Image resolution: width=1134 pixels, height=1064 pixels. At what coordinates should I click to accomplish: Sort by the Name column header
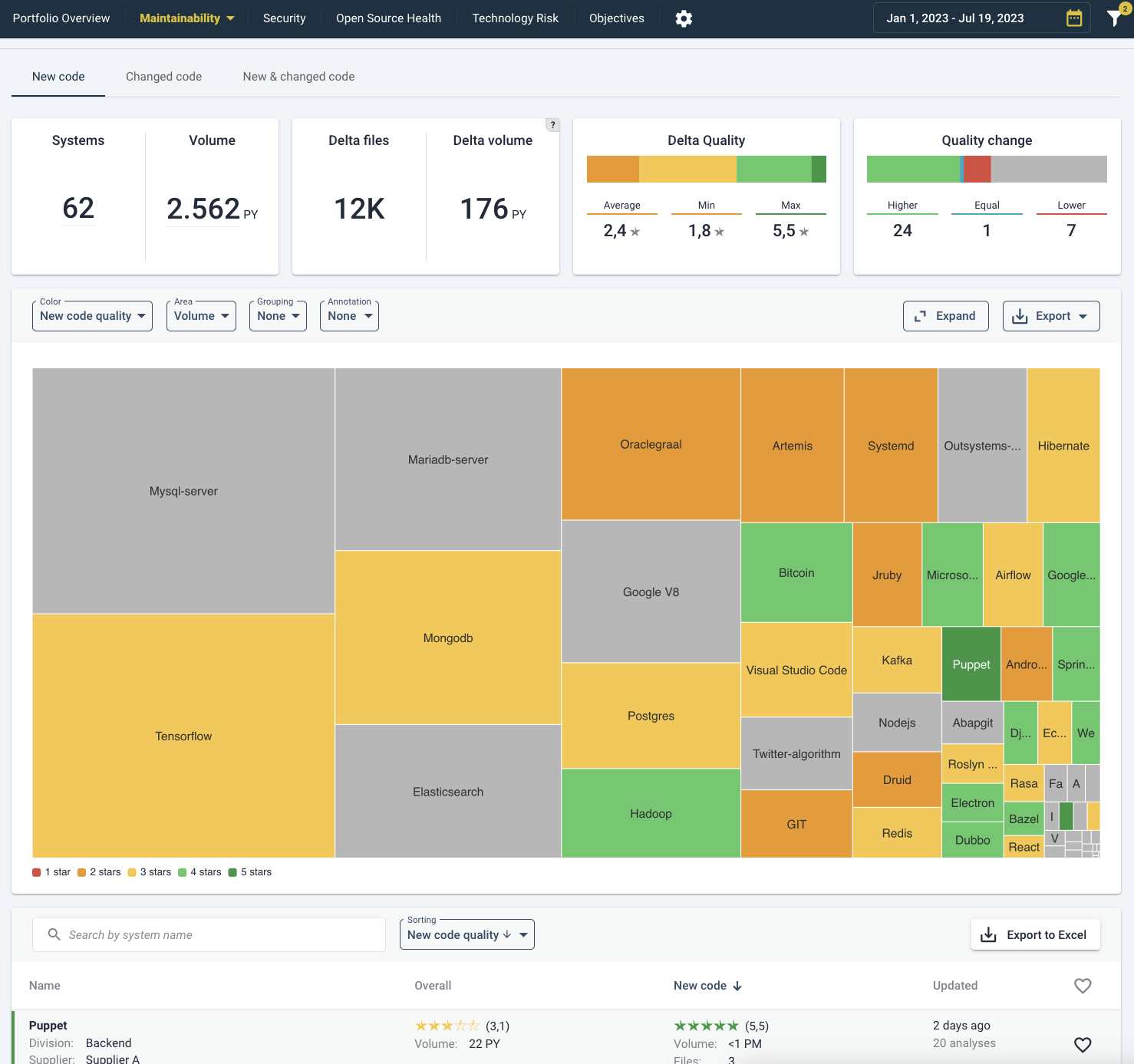[x=45, y=986]
